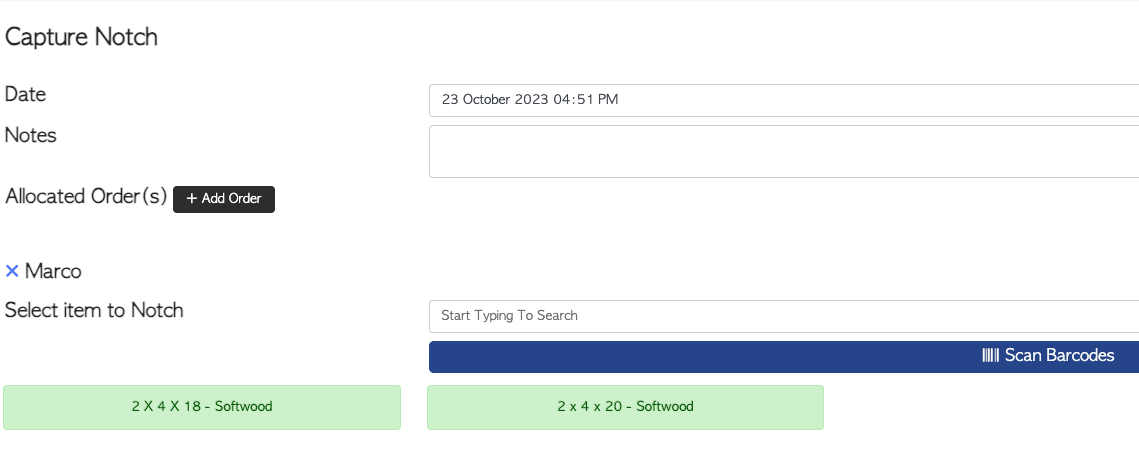This screenshot has width=1139, height=460.
Task: Click the Notes label text
Action: [31, 136]
